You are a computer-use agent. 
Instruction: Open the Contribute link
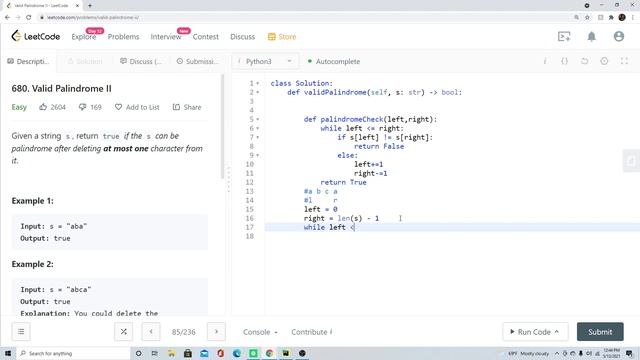[312, 332]
